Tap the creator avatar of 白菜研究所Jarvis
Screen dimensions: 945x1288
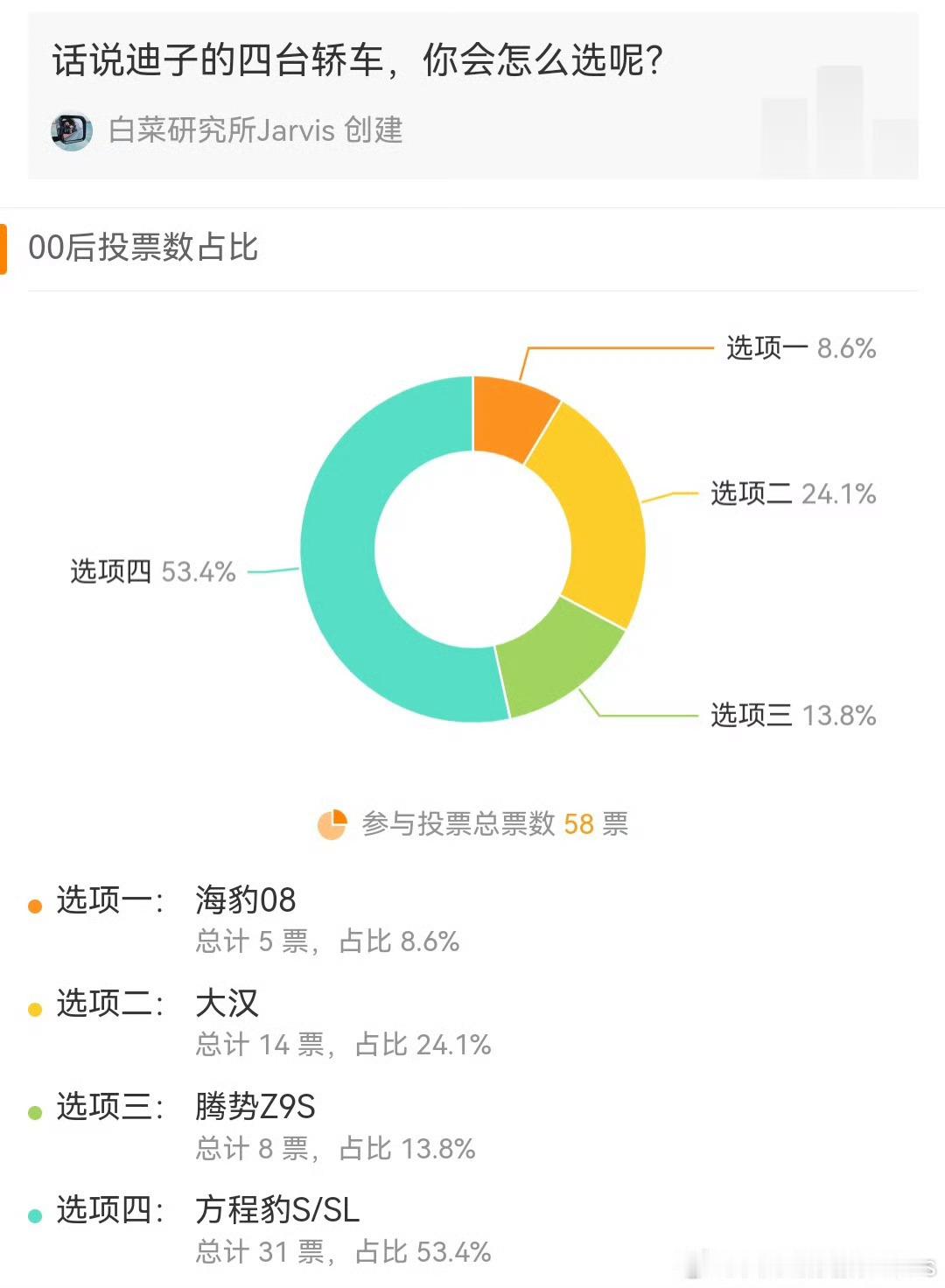[72, 131]
